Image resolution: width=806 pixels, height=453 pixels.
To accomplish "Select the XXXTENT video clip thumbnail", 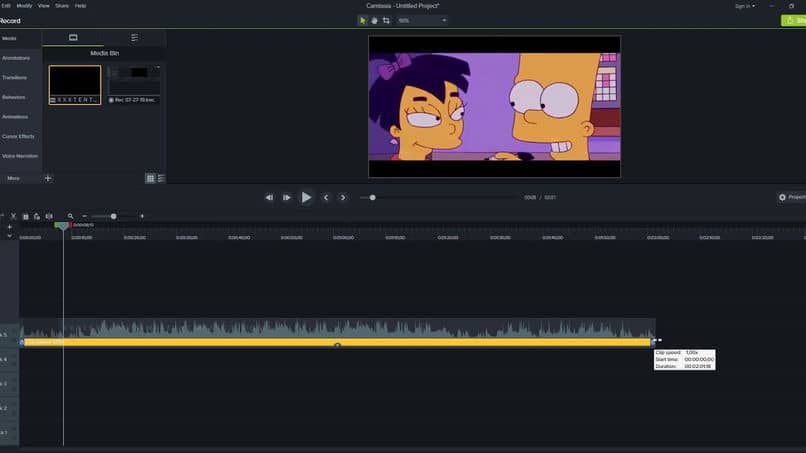I will pos(75,85).
